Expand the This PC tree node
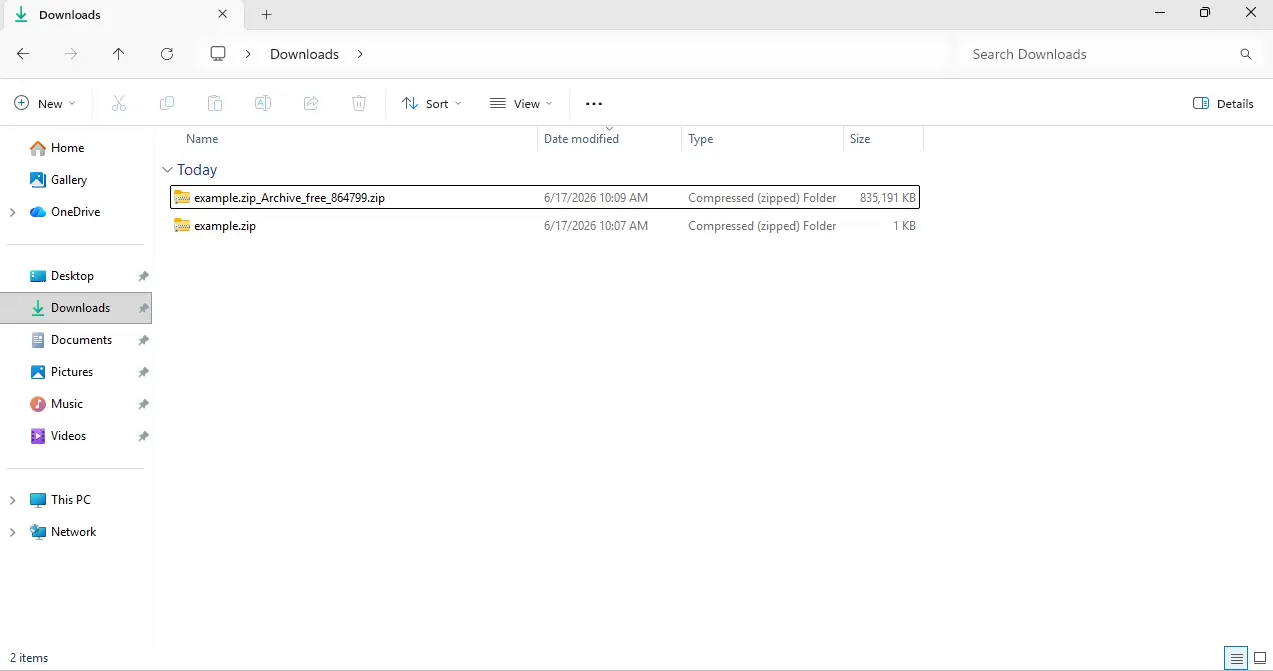The image size is (1273, 671). [x=12, y=500]
